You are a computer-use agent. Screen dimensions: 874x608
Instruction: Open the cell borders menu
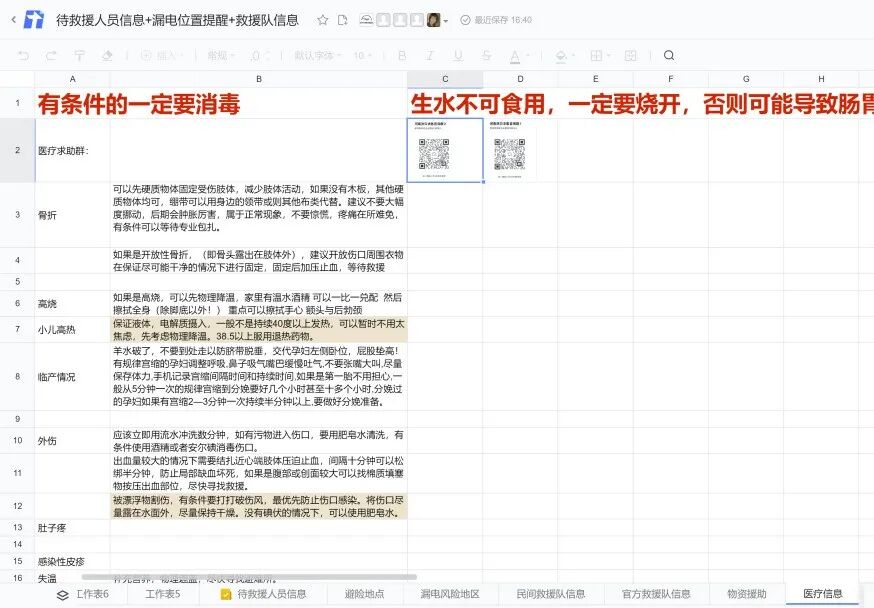(x=600, y=55)
